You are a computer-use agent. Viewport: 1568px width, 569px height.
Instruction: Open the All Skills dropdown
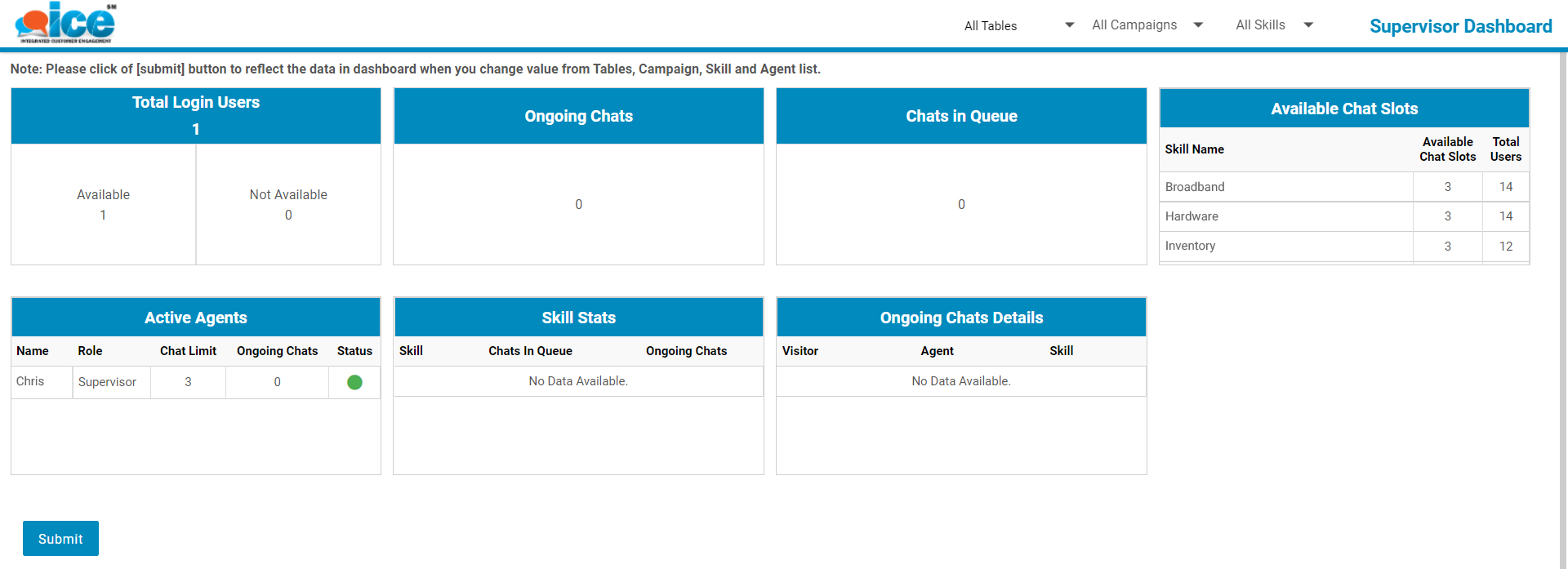click(x=1273, y=25)
